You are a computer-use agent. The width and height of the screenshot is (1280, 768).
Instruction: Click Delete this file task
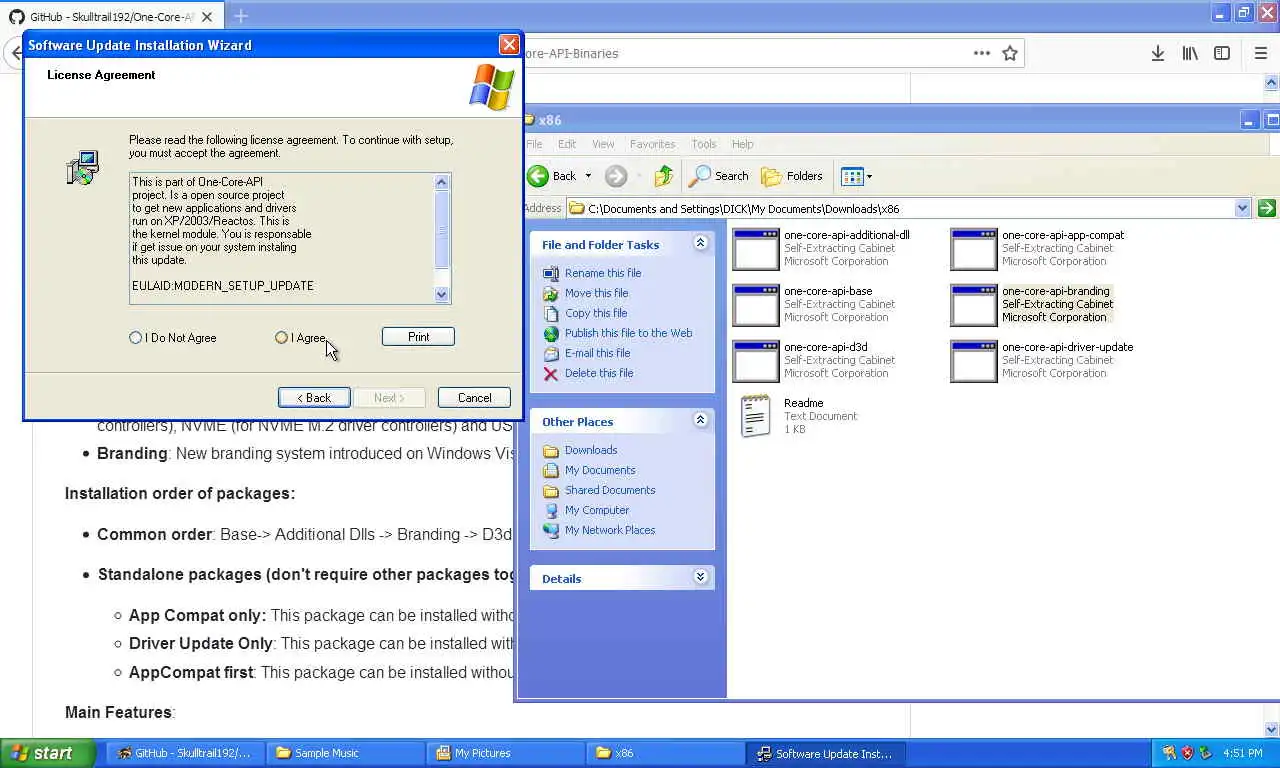(x=599, y=373)
